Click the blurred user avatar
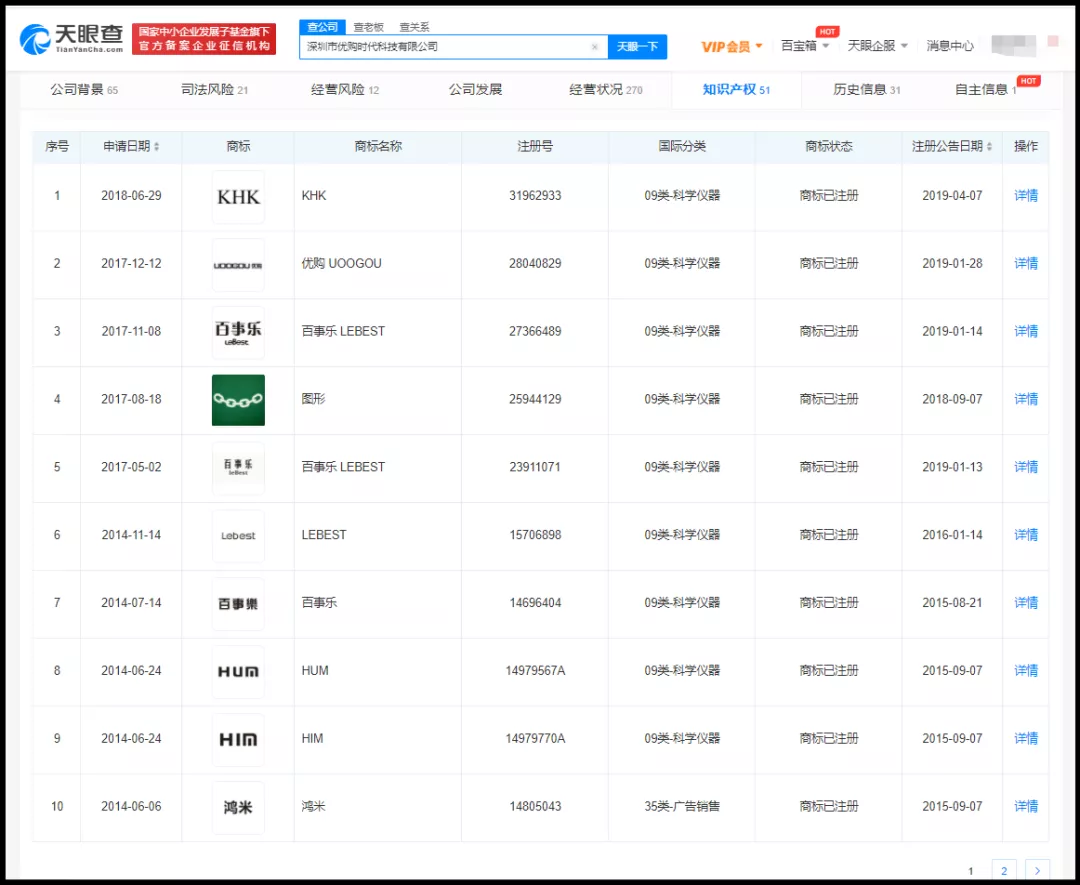The width and height of the screenshot is (1080, 885). (x=1013, y=45)
